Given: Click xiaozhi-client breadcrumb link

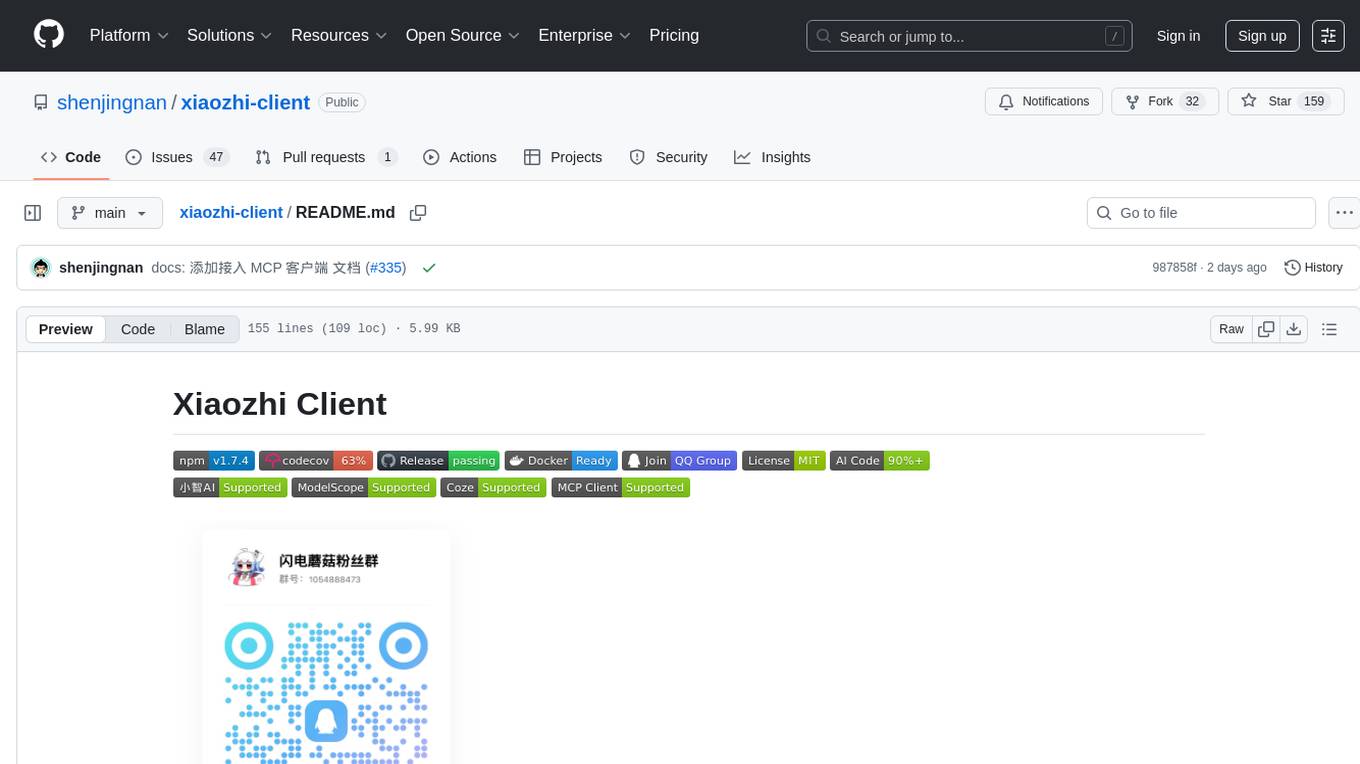Looking at the screenshot, I should tap(231, 213).
